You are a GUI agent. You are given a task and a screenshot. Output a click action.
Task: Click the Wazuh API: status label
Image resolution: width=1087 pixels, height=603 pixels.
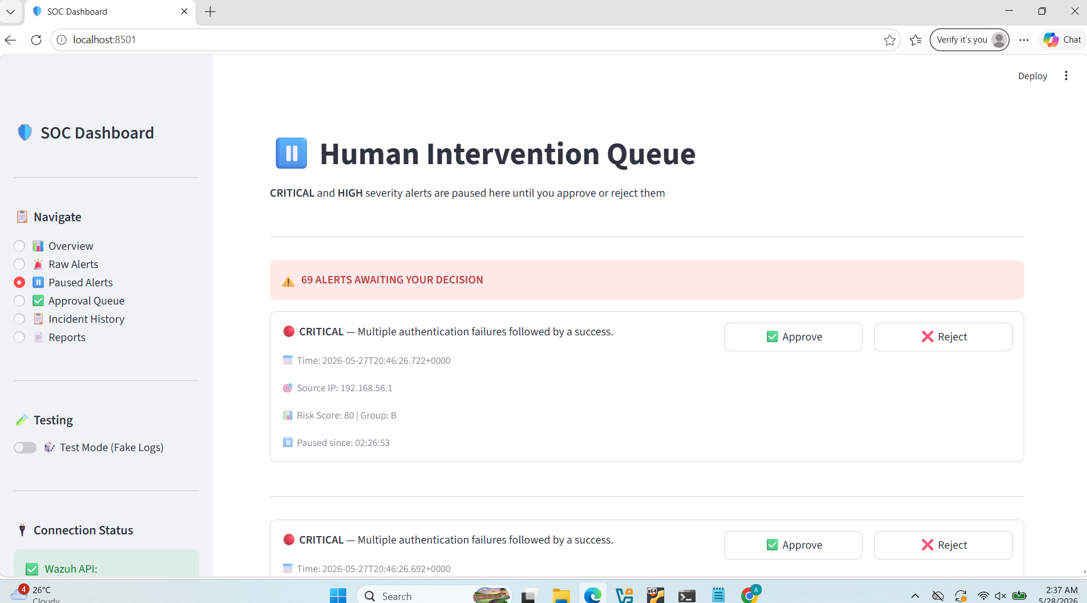pyautogui.click(x=71, y=569)
